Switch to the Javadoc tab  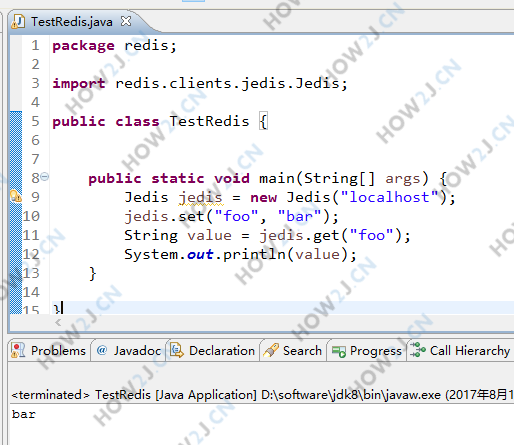coord(129,351)
